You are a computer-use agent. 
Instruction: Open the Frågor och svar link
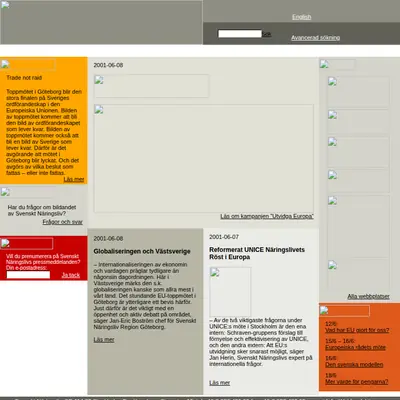[62, 222]
